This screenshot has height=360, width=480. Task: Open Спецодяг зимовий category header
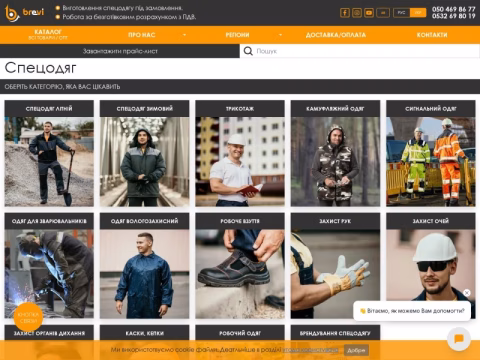[144, 108]
